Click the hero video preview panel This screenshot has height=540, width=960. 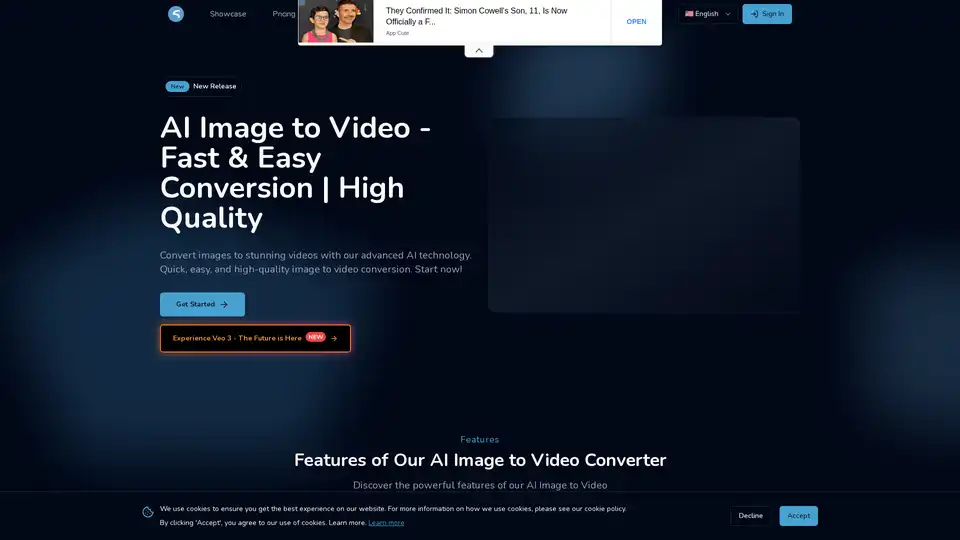click(x=644, y=215)
